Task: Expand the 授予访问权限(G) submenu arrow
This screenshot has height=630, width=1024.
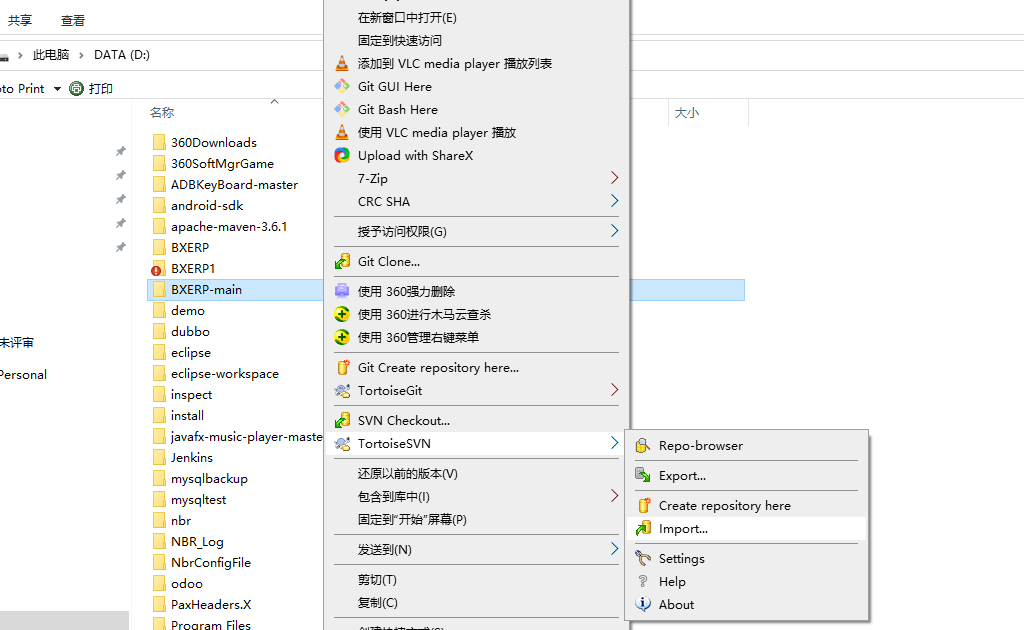Action: tap(614, 230)
